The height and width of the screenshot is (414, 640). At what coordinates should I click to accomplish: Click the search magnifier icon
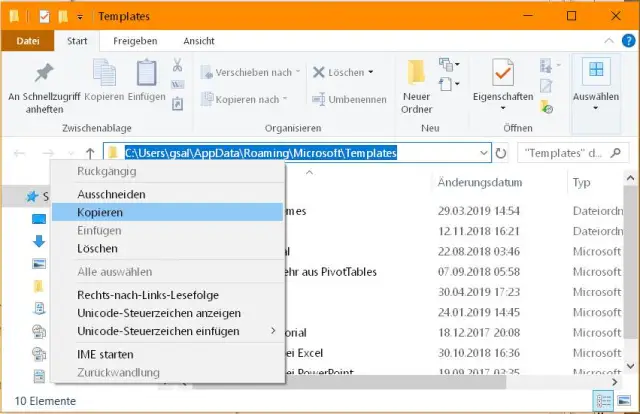pyautogui.click(x=616, y=153)
